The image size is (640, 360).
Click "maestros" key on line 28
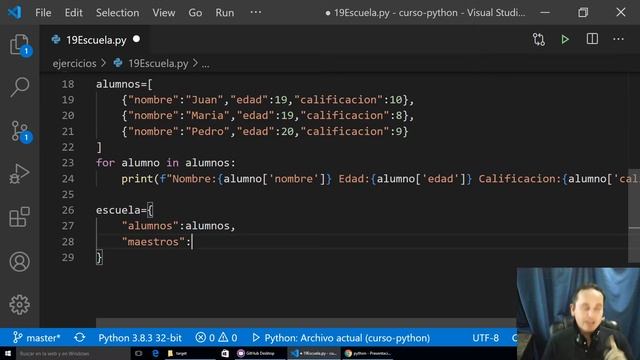(x=153, y=242)
